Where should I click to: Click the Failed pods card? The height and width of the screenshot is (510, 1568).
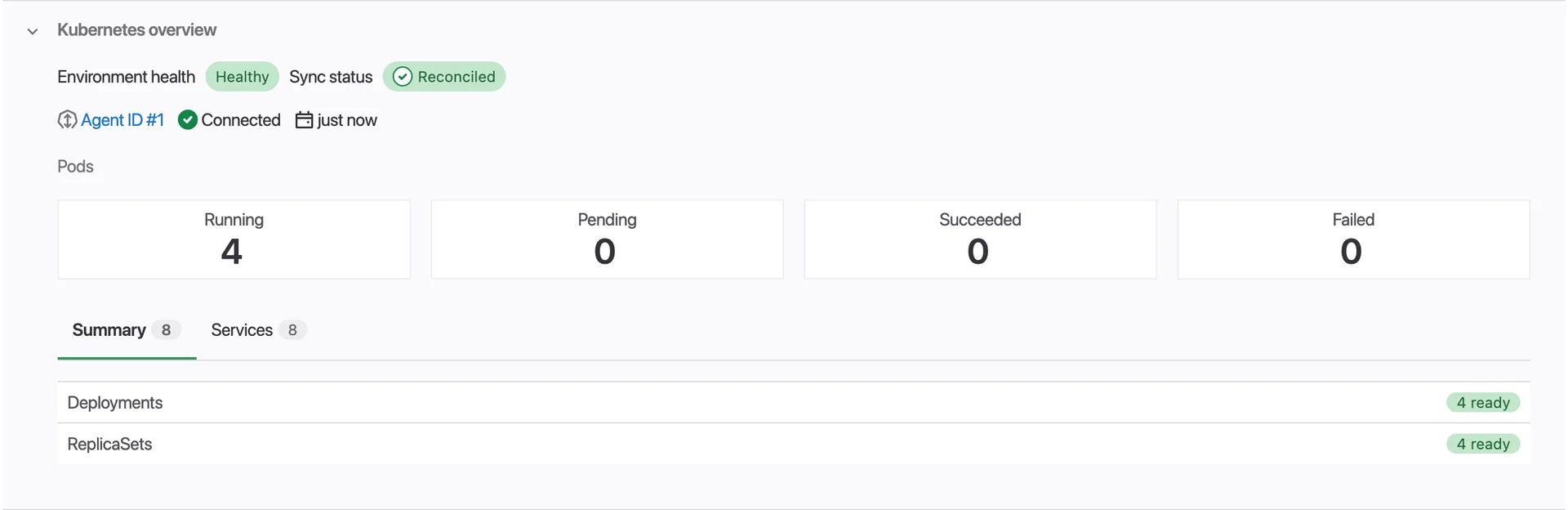pos(1353,239)
